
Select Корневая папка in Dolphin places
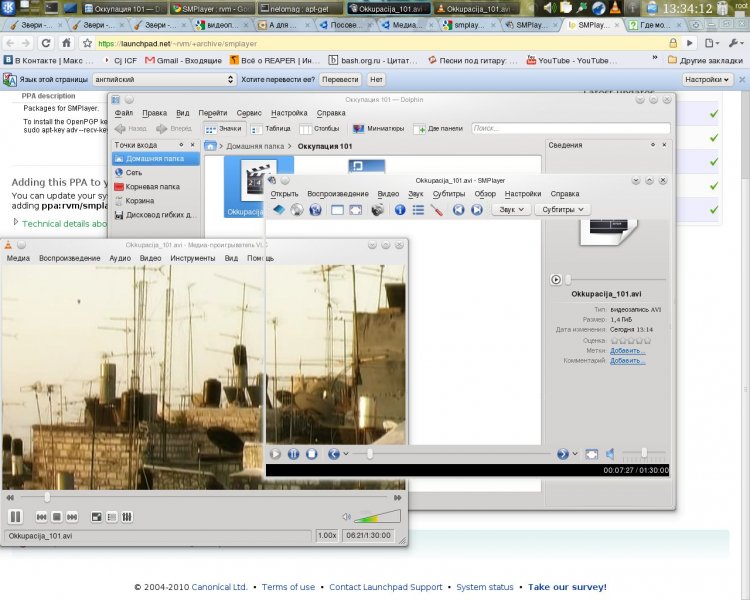[x=155, y=187]
